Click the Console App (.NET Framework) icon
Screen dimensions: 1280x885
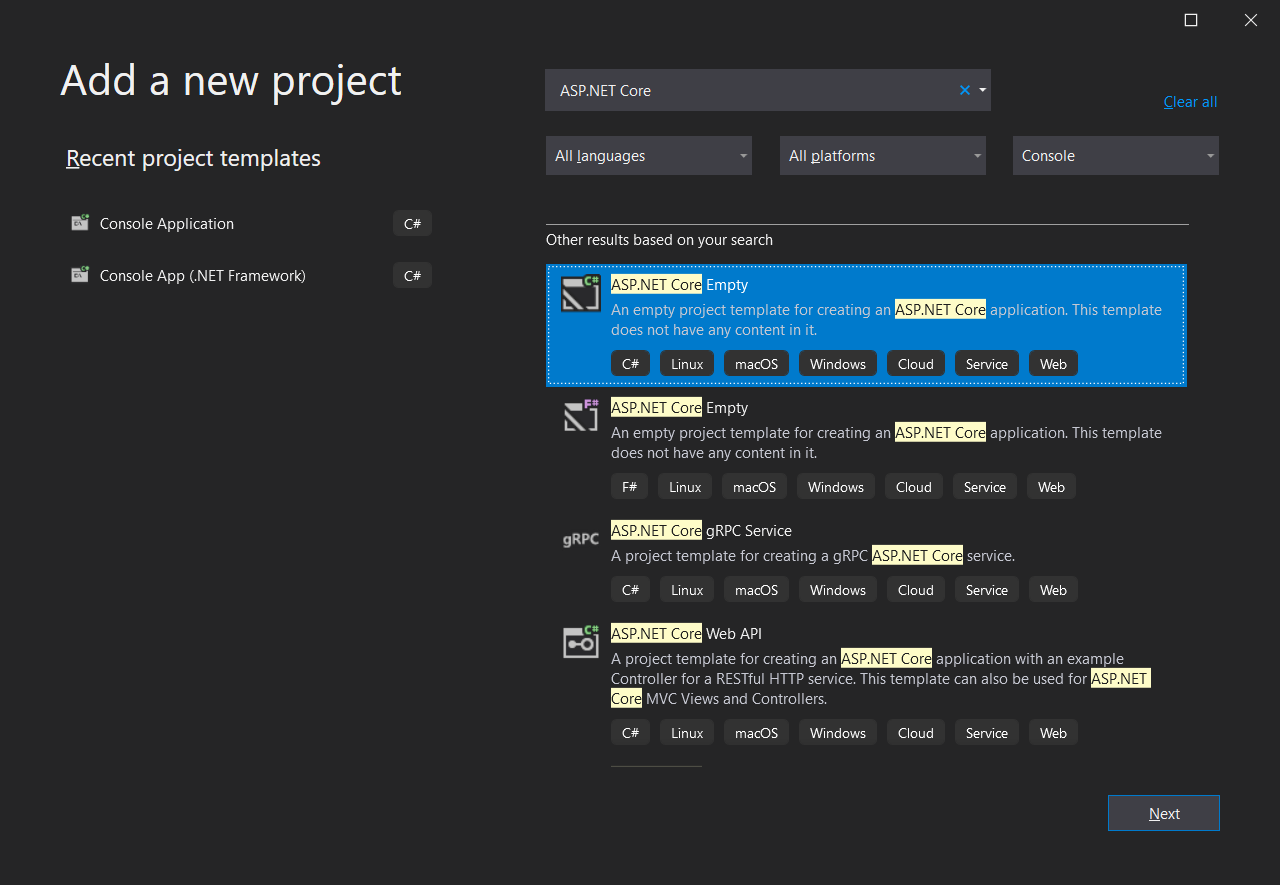[80, 275]
